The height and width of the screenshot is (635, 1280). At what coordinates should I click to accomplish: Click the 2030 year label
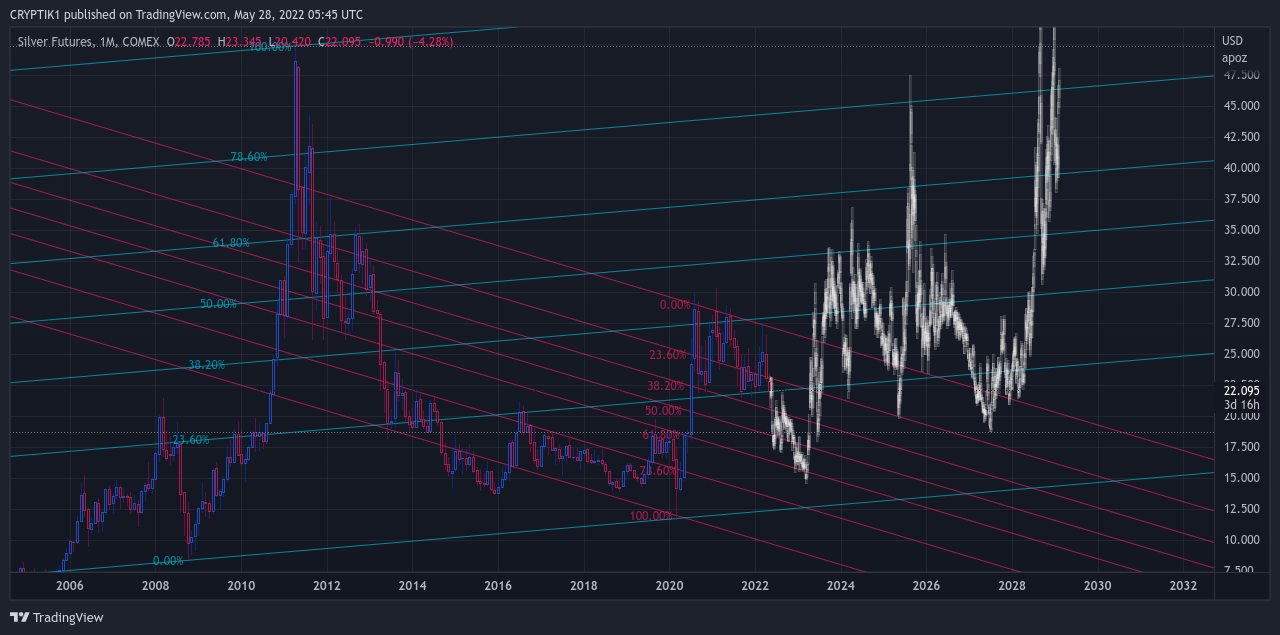point(1098,585)
